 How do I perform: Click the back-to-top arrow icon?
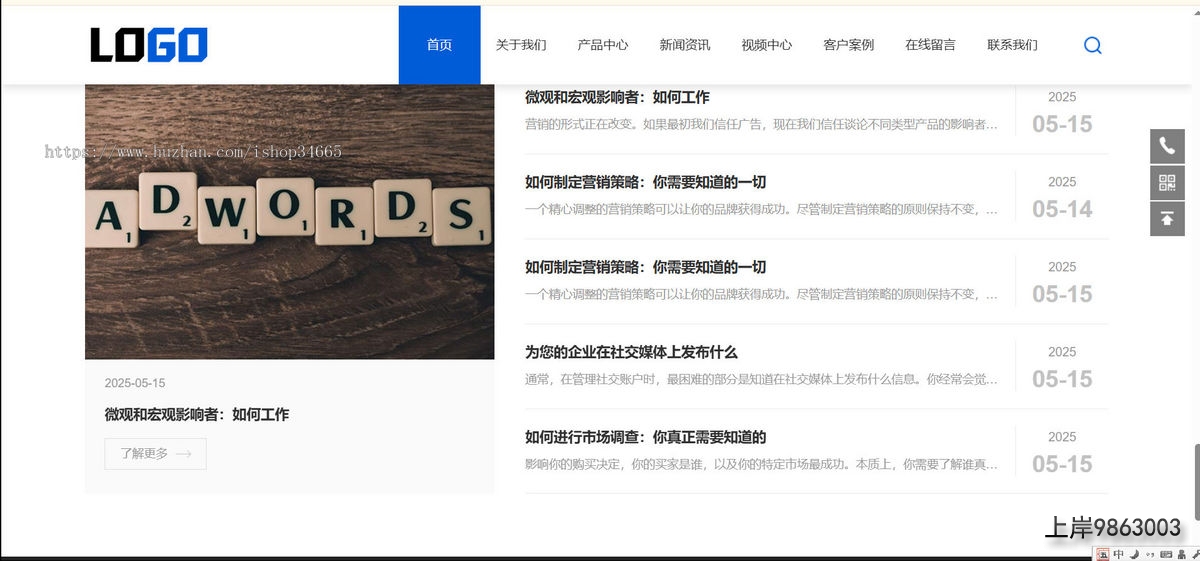(x=1167, y=218)
